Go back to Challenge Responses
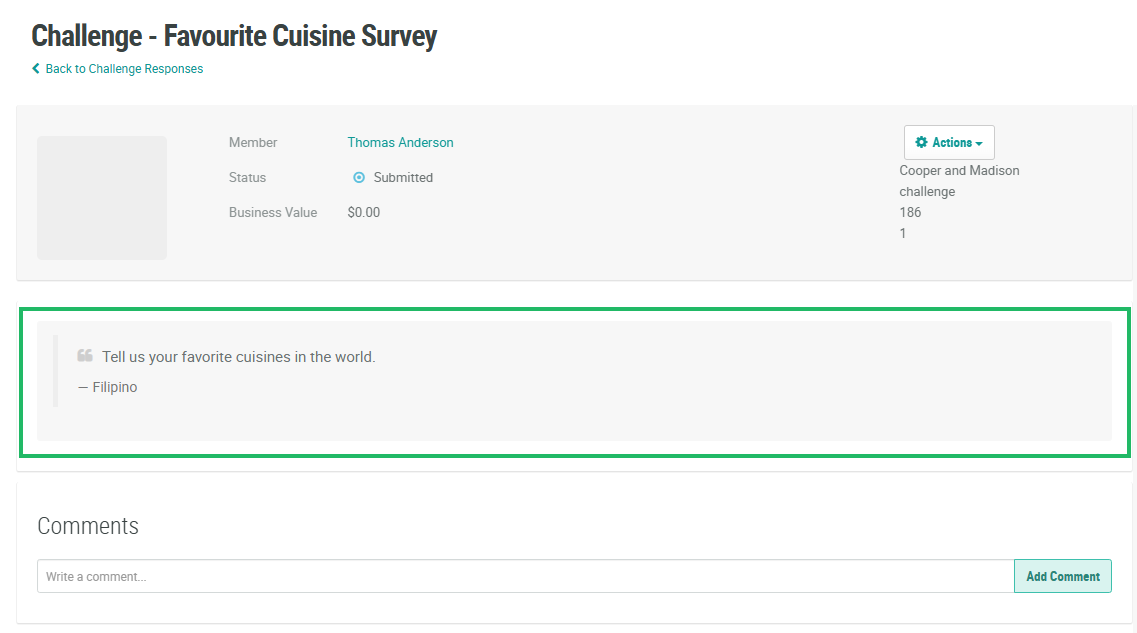 124,69
